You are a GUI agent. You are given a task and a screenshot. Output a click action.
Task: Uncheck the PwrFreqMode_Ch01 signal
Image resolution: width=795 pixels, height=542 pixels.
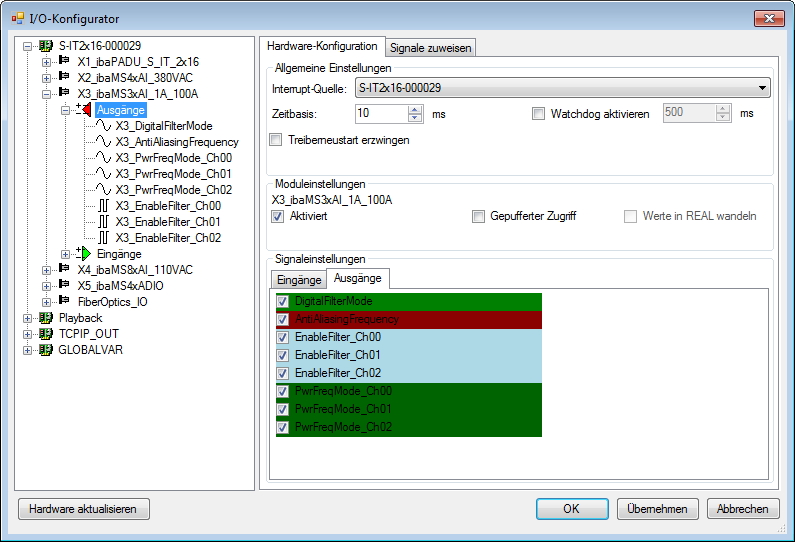tap(282, 409)
